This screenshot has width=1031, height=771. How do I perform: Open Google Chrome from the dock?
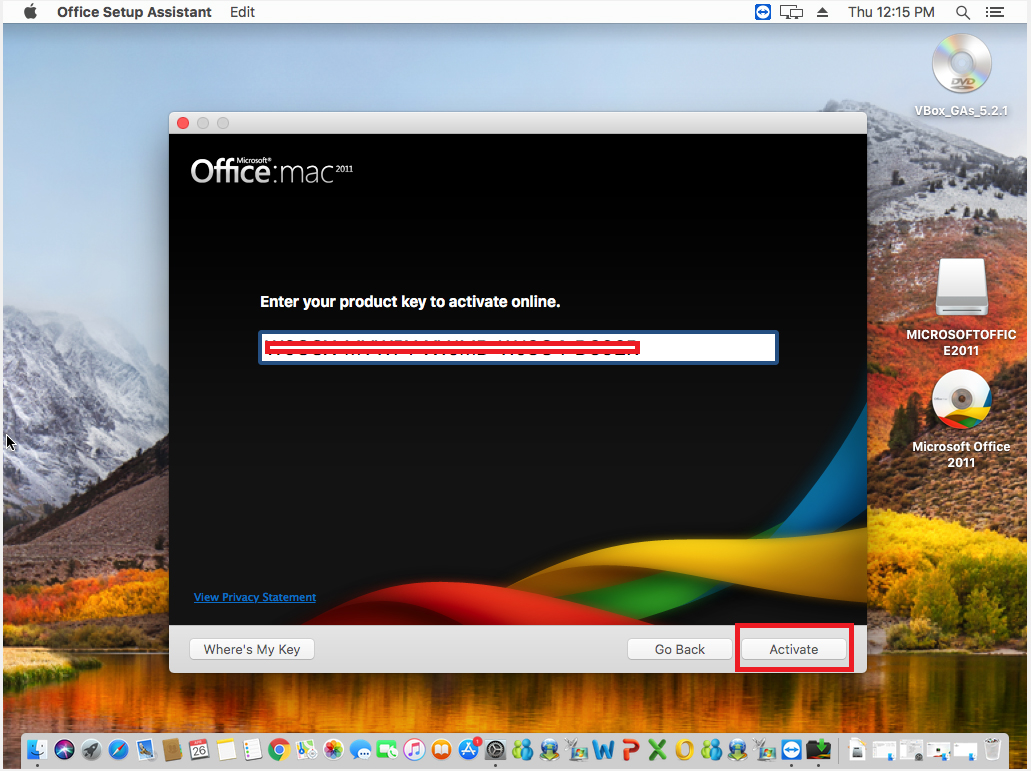click(x=279, y=749)
